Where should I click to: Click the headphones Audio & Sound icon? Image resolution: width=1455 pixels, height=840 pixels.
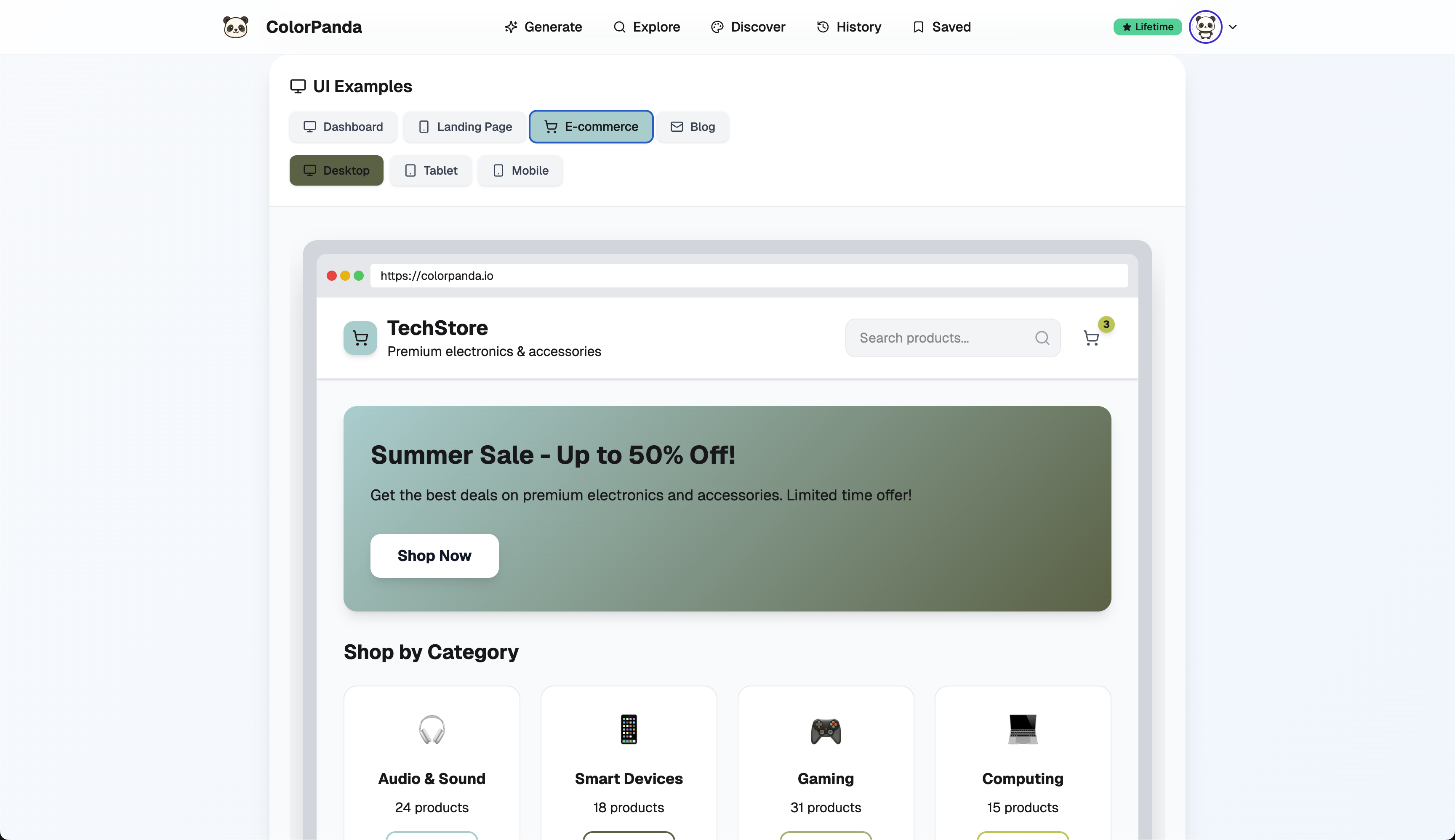click(x=432, y=730)
